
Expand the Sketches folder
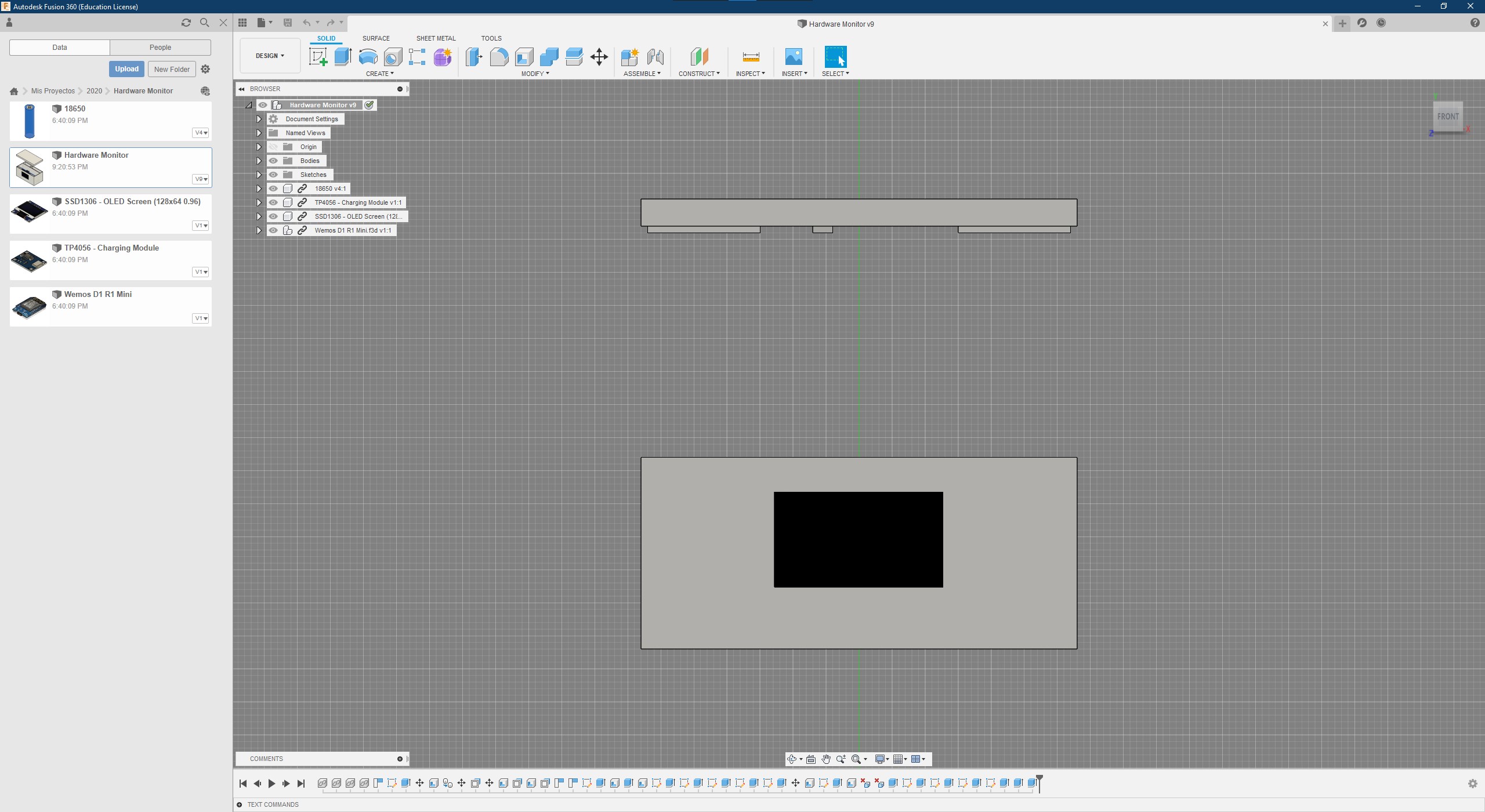[x=259, y=175]
